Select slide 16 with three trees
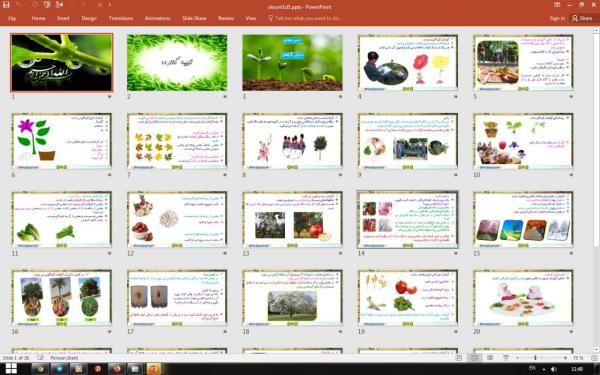Screen dimensions: 600x375 (62, 298)
